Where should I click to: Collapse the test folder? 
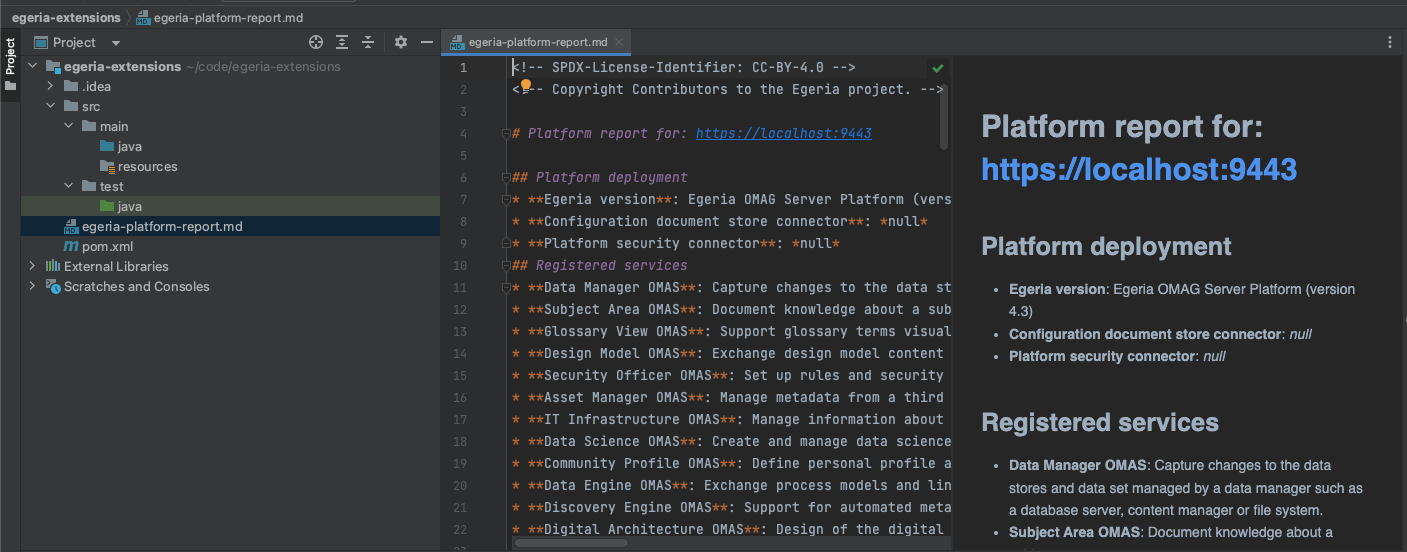point(69,186)
